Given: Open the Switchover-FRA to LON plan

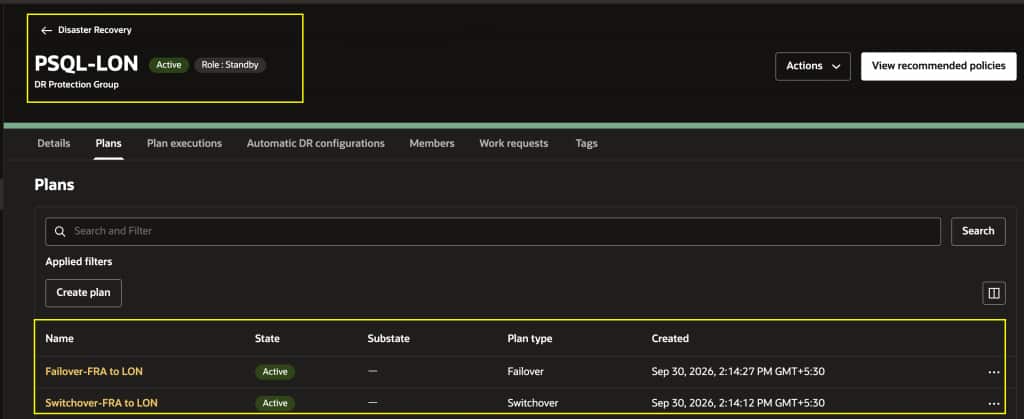Looking at the screenshot, I should [x=101, y=403].
